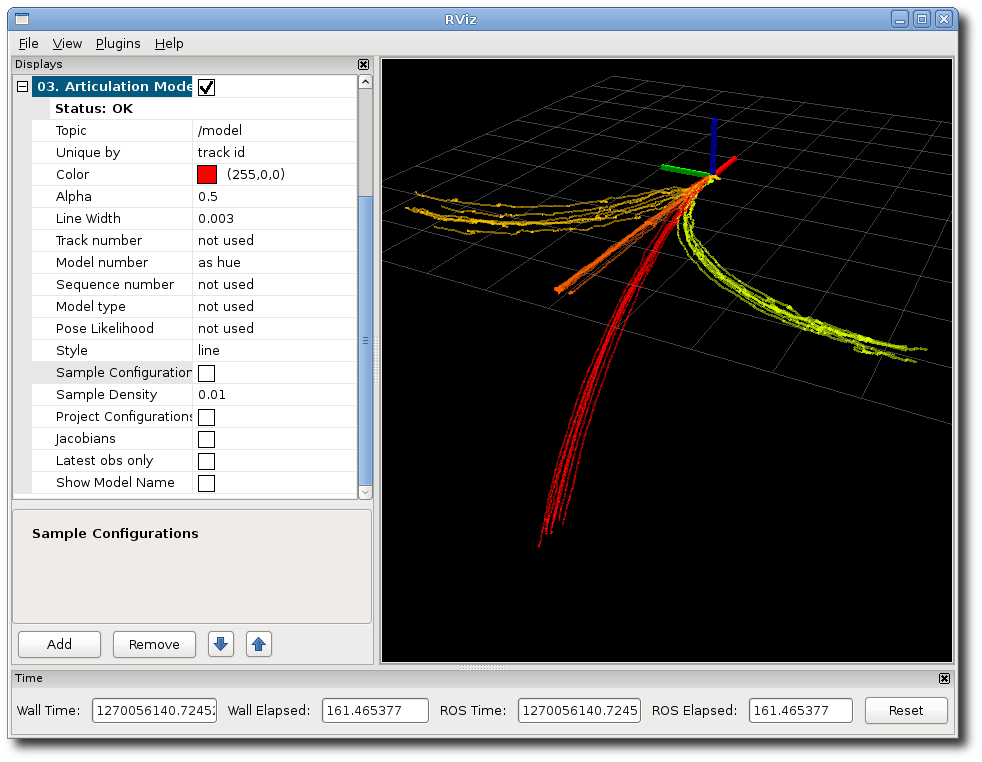Click the move display up arrow icon
This screenshot has height=762, width=982.
tap(259, 644)
